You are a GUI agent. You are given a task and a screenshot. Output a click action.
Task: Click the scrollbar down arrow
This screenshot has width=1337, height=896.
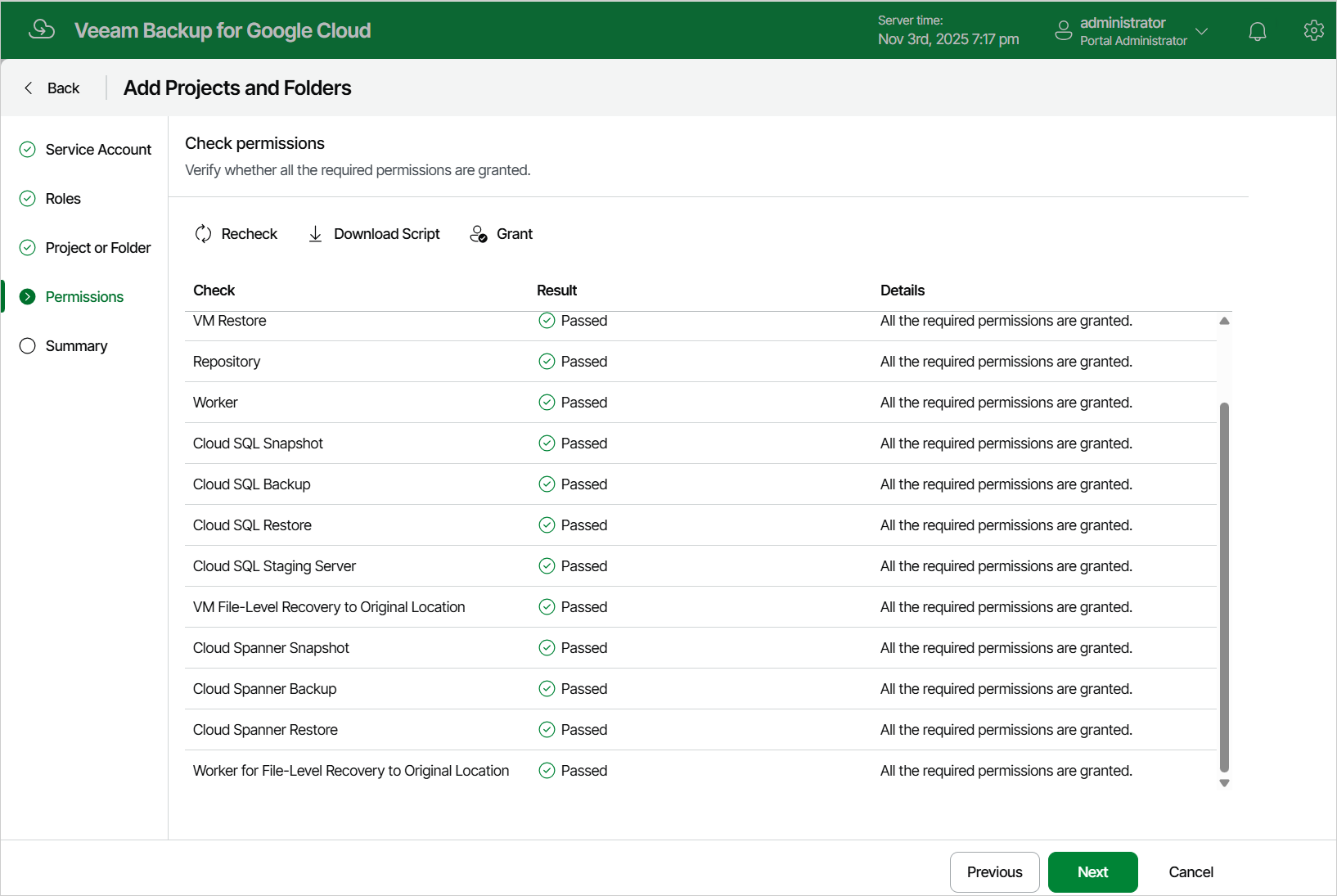1224,783
